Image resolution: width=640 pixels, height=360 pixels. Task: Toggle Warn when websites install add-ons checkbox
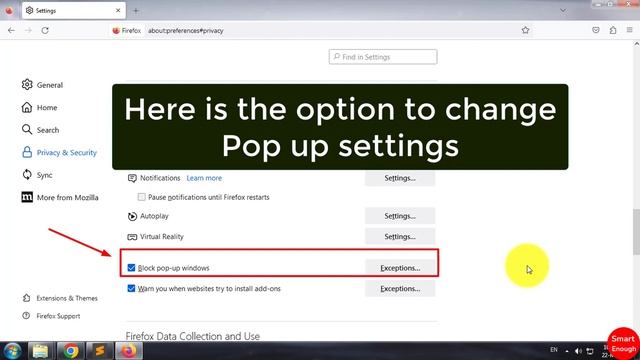pos(131,288)
